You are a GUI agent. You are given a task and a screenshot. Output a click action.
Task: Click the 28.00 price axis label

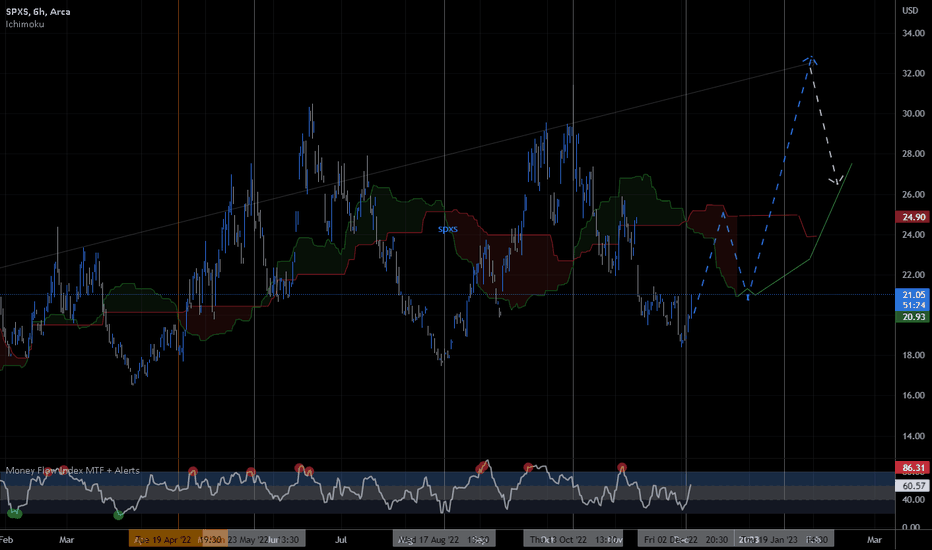(x=913, y=154)
